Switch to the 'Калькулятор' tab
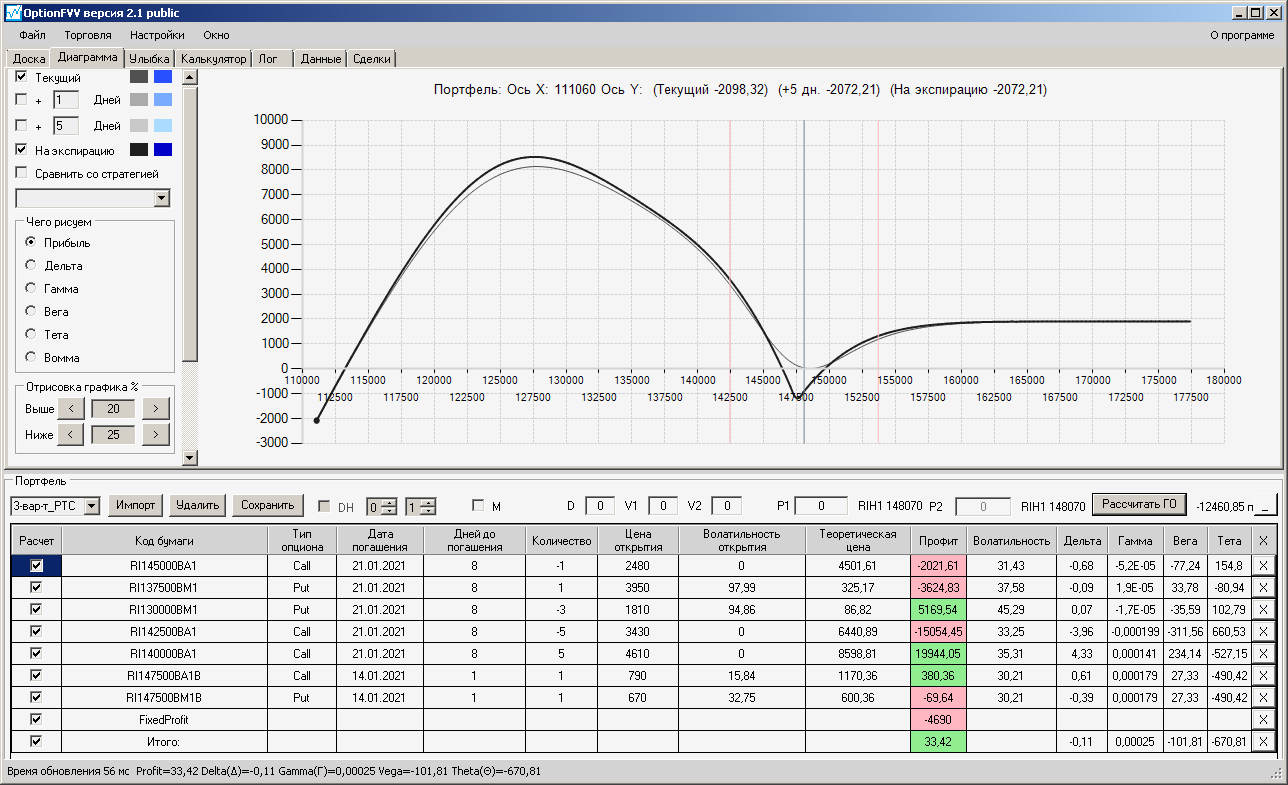Viewport: 1288px width, 785px height. [x=214, y=59]
